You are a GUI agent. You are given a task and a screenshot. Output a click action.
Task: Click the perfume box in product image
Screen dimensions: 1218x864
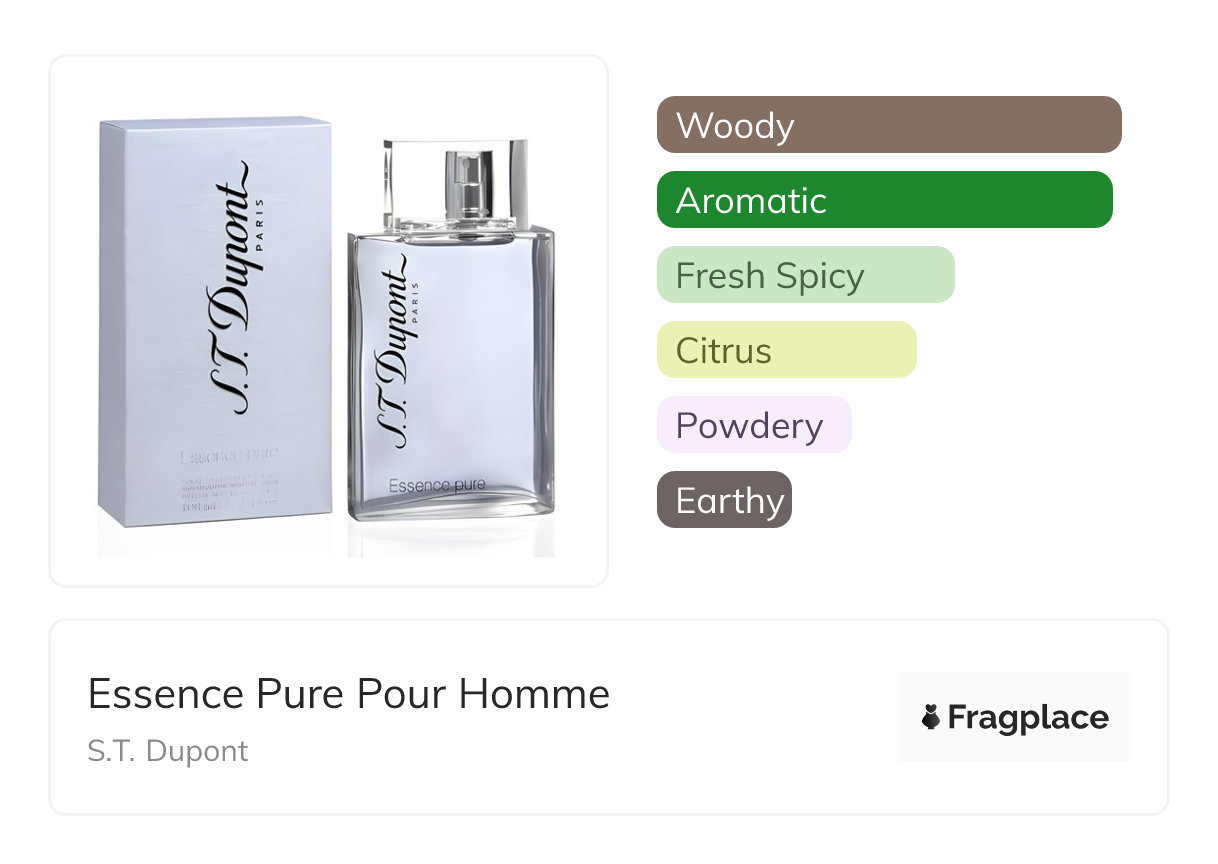click(215, 321)
